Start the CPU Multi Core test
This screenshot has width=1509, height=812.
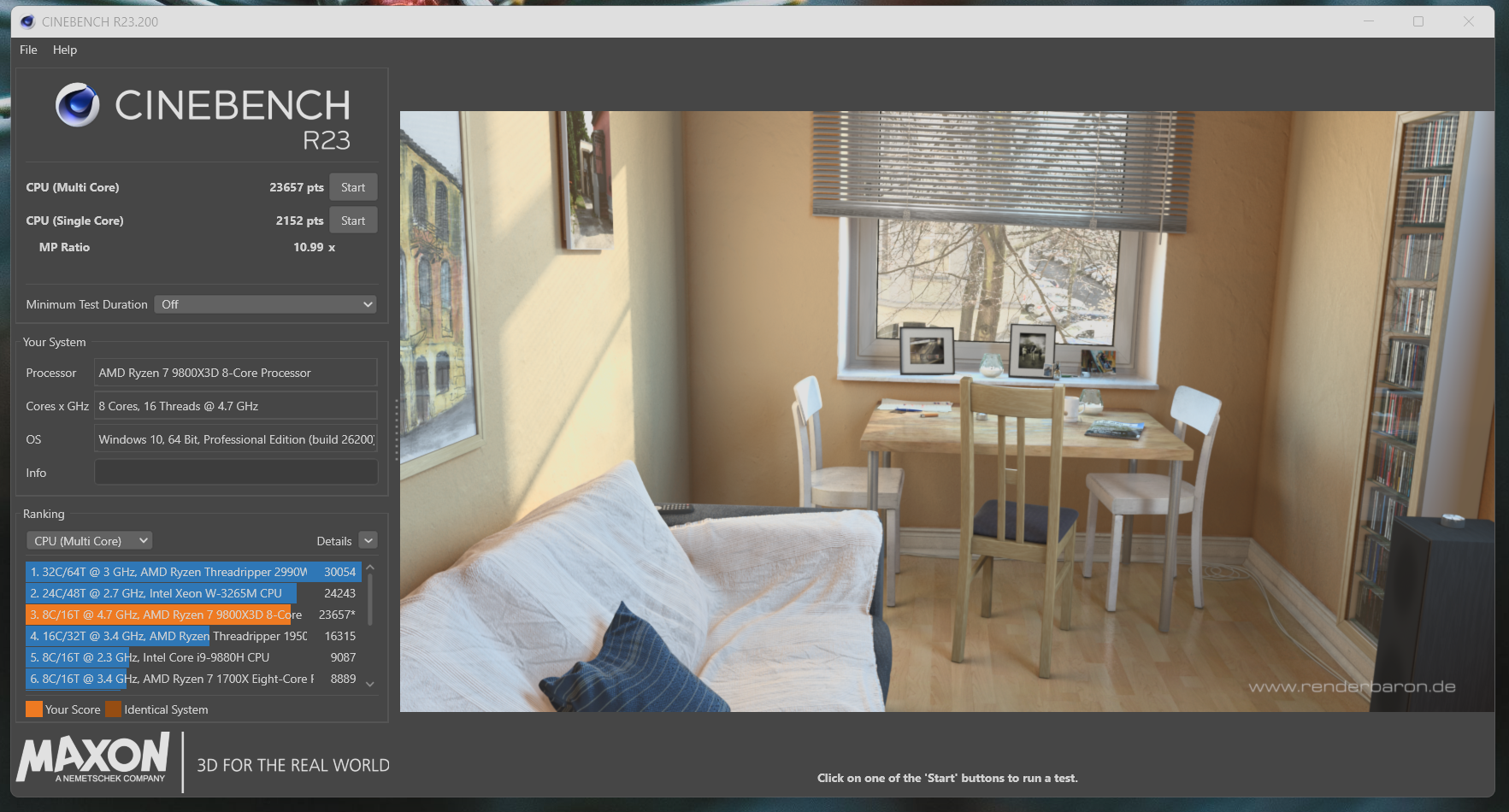[x=353, y=187]
